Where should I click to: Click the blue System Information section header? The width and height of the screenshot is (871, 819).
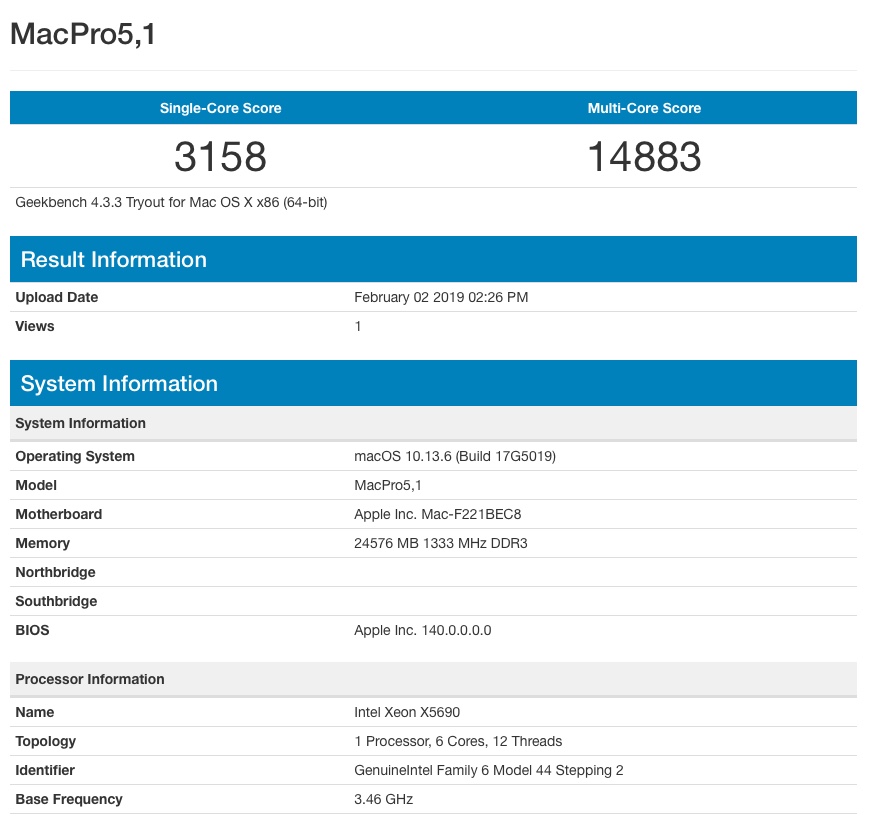click(x=433, y=383)
